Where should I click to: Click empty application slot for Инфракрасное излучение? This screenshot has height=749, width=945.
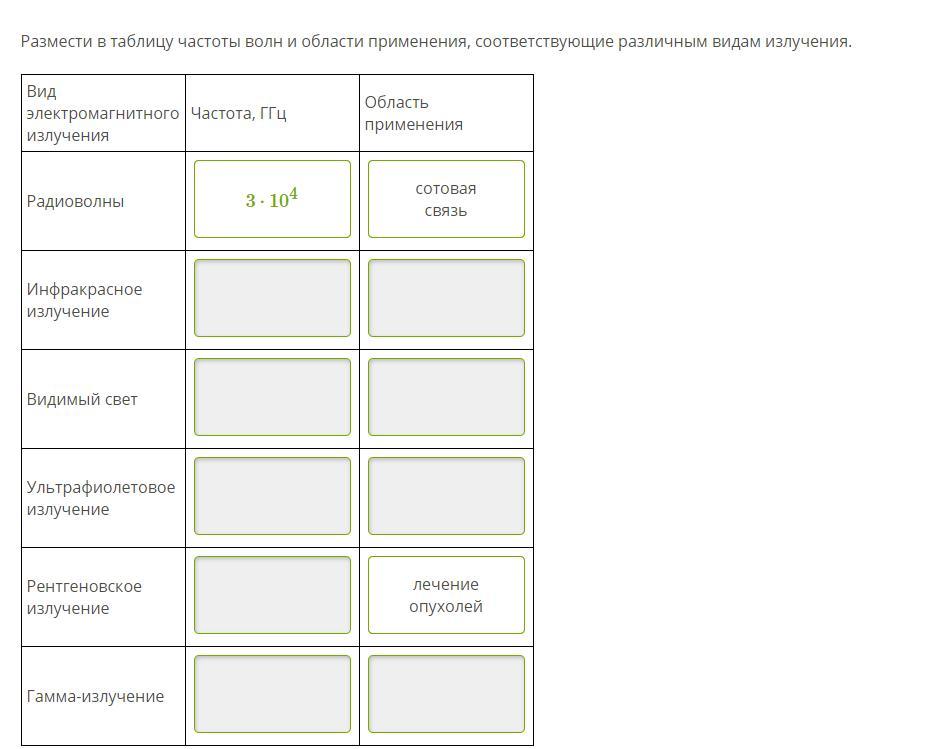(x=446, y=298)
